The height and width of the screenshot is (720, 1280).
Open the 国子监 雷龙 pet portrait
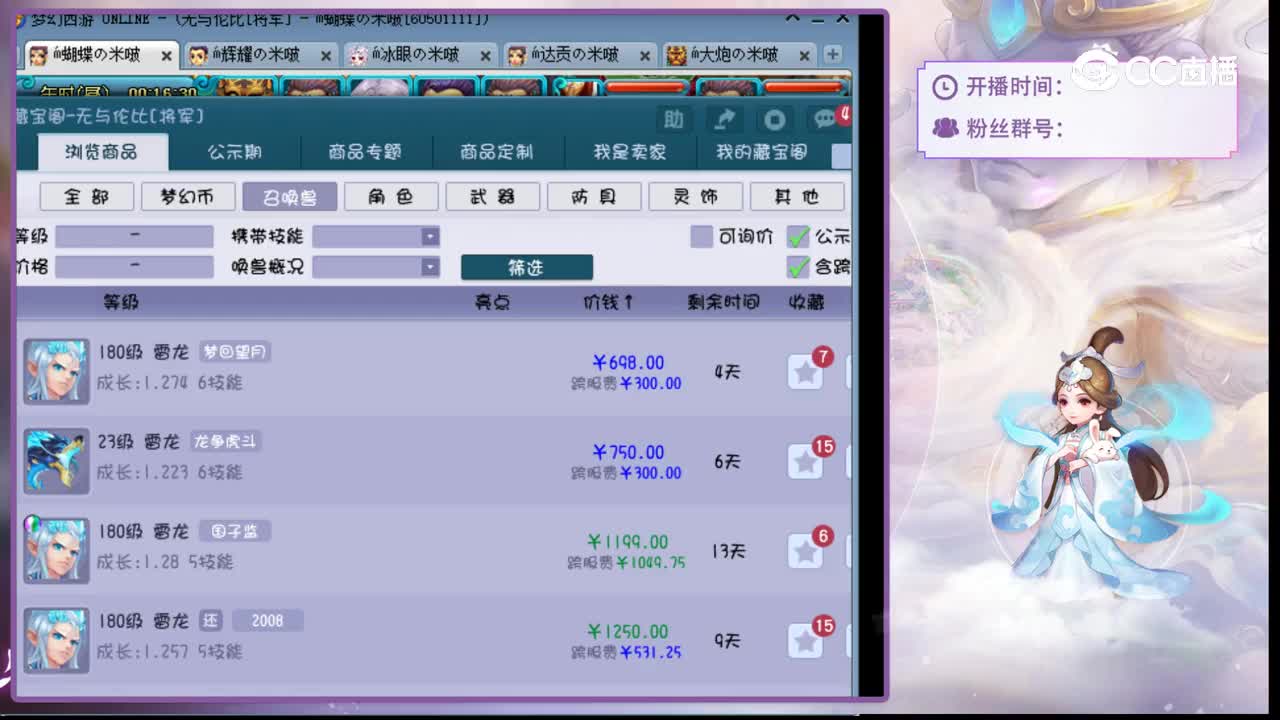coord(56,550)
